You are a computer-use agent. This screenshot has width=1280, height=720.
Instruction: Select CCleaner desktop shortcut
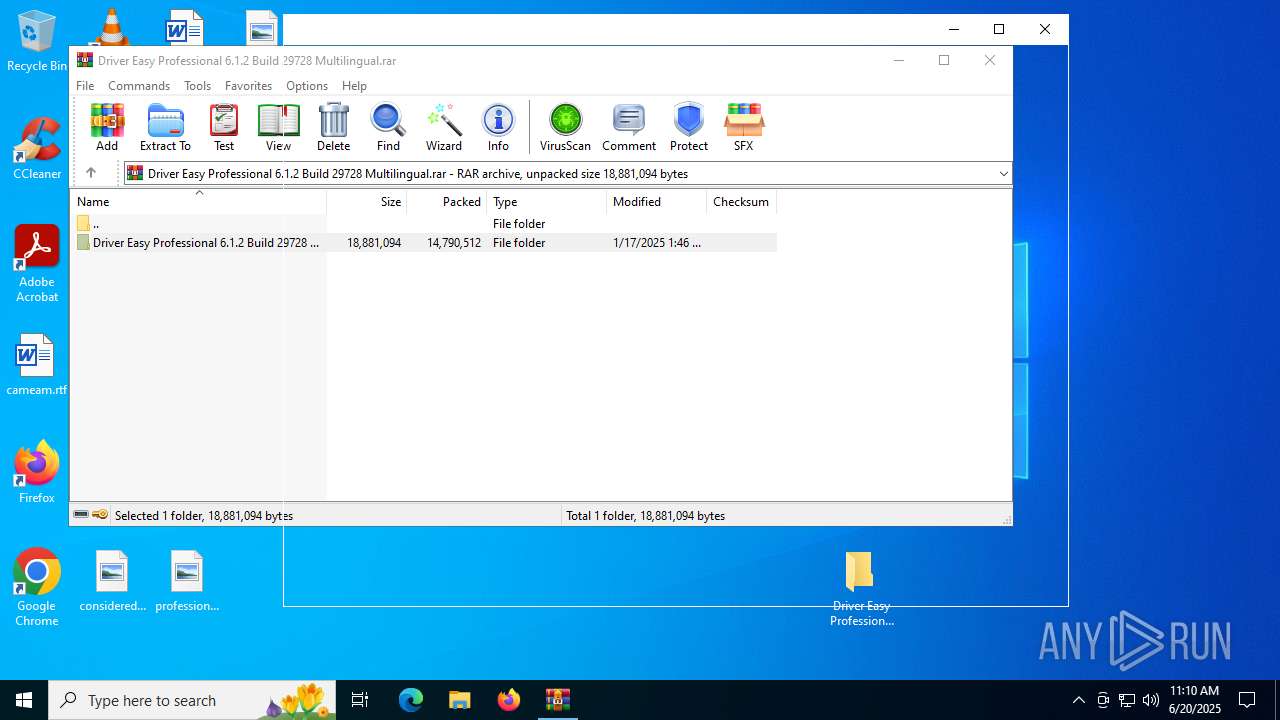(37, 149)
